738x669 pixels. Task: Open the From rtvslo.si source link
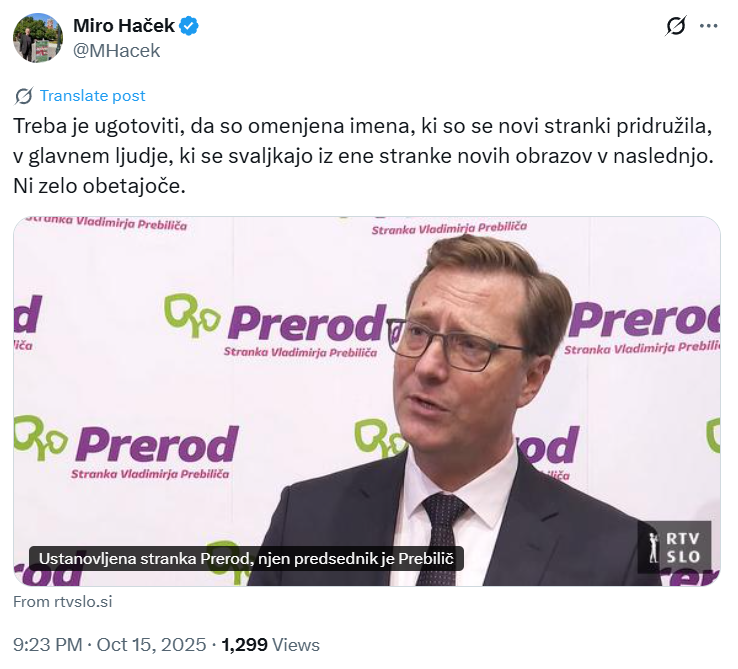pyautogui.click(x=63, y=601)
